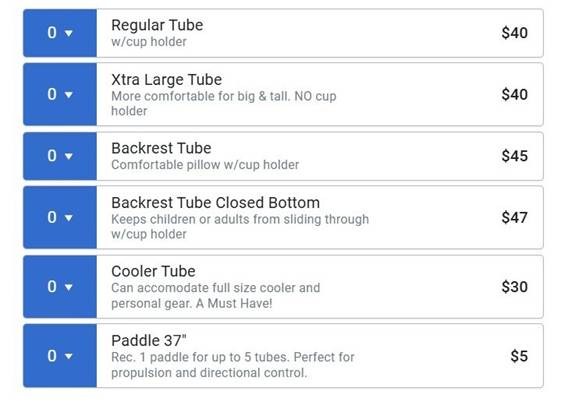Open the Paddle 37" quantity dropdown
The height and width of the screenshot is (402, 575).
(60, 356)
